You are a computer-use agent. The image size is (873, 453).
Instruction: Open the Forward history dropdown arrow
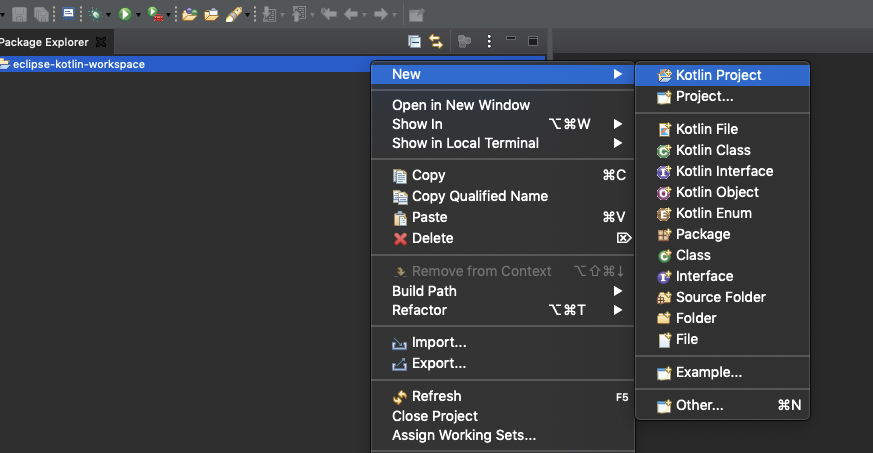point(394,15)
